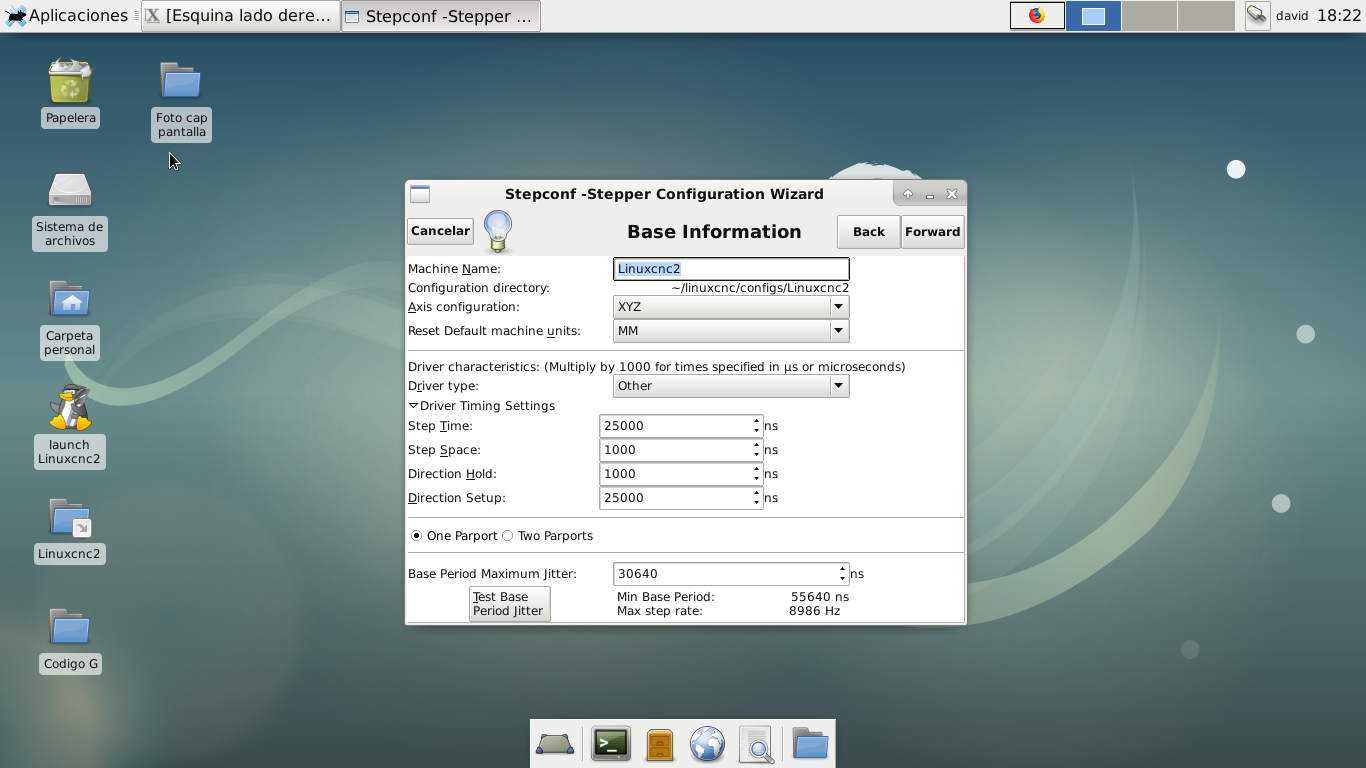Screen dimensions: 1366x768
Task: Click the drive notification tray icon
Action: click(x=1257, y=15)
